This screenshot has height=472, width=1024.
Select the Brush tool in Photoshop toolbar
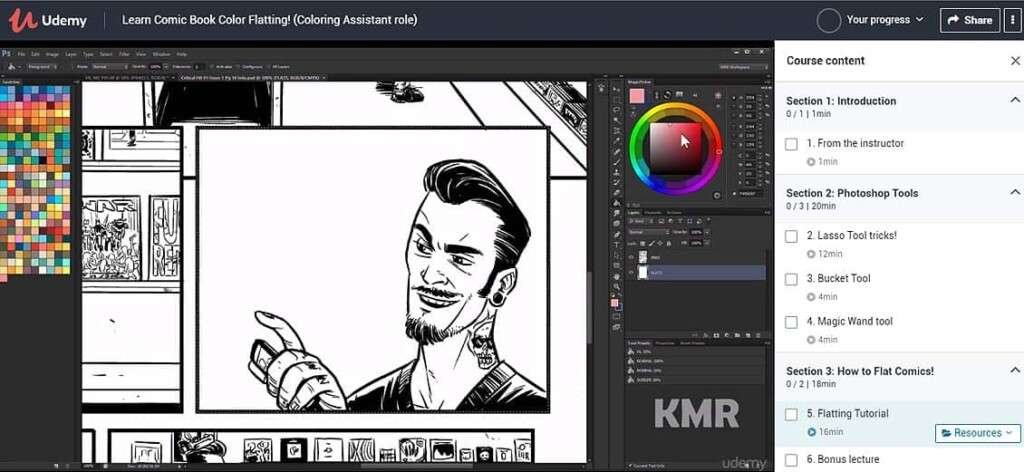(616, 161)
